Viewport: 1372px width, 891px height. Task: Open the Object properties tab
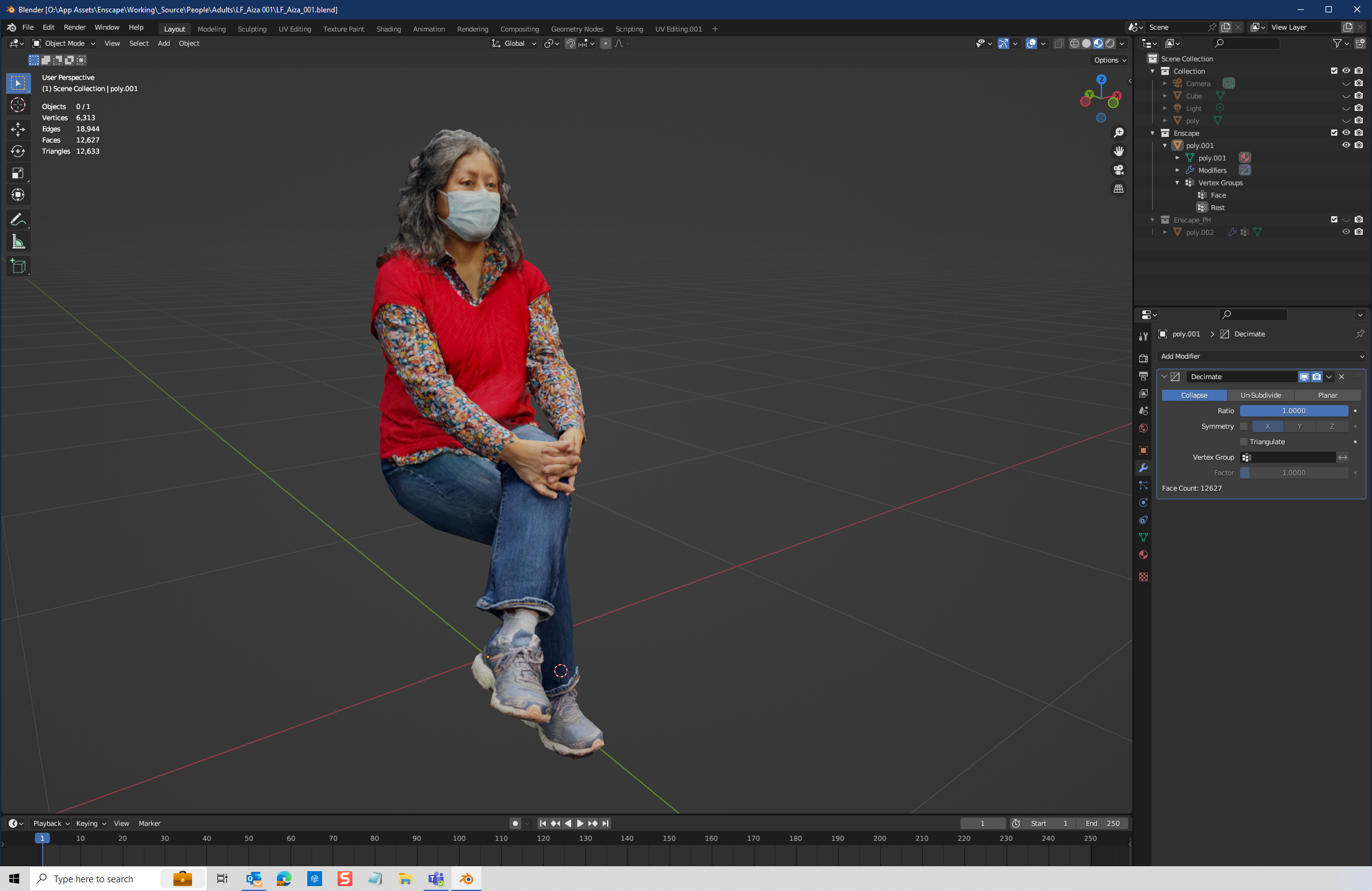coord(1143,450)
